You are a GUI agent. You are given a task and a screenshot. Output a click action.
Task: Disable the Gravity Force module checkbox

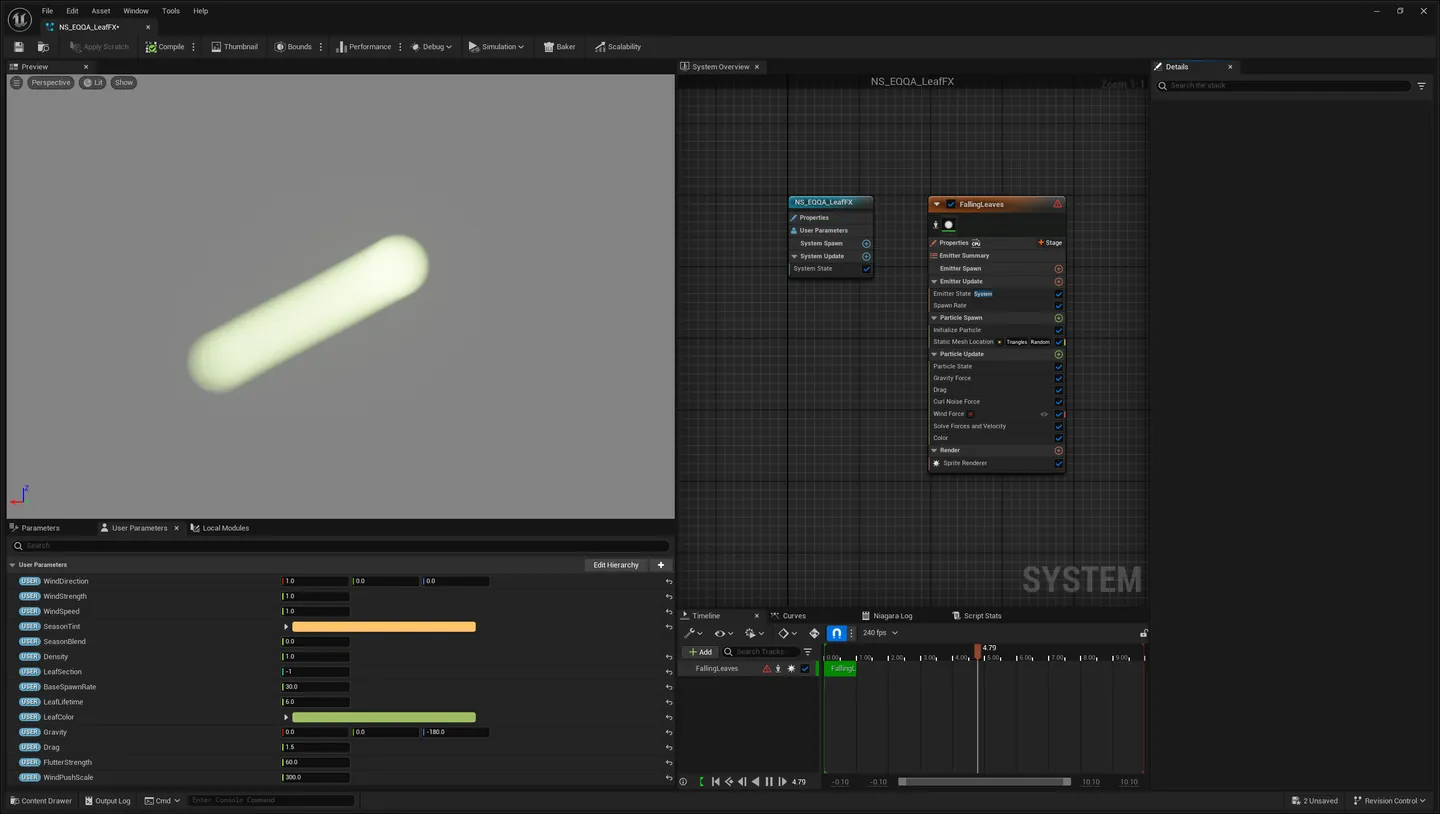1059,378
